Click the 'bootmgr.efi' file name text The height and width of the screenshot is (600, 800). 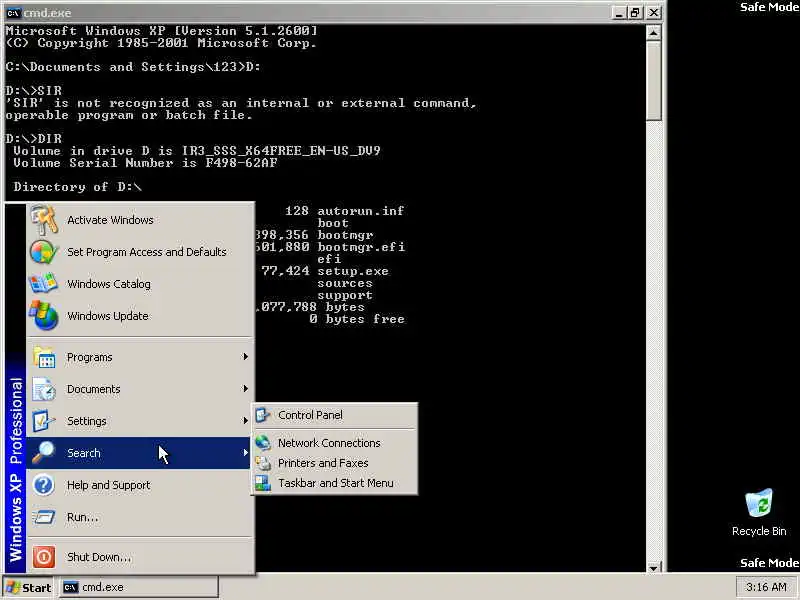point(361,247)
